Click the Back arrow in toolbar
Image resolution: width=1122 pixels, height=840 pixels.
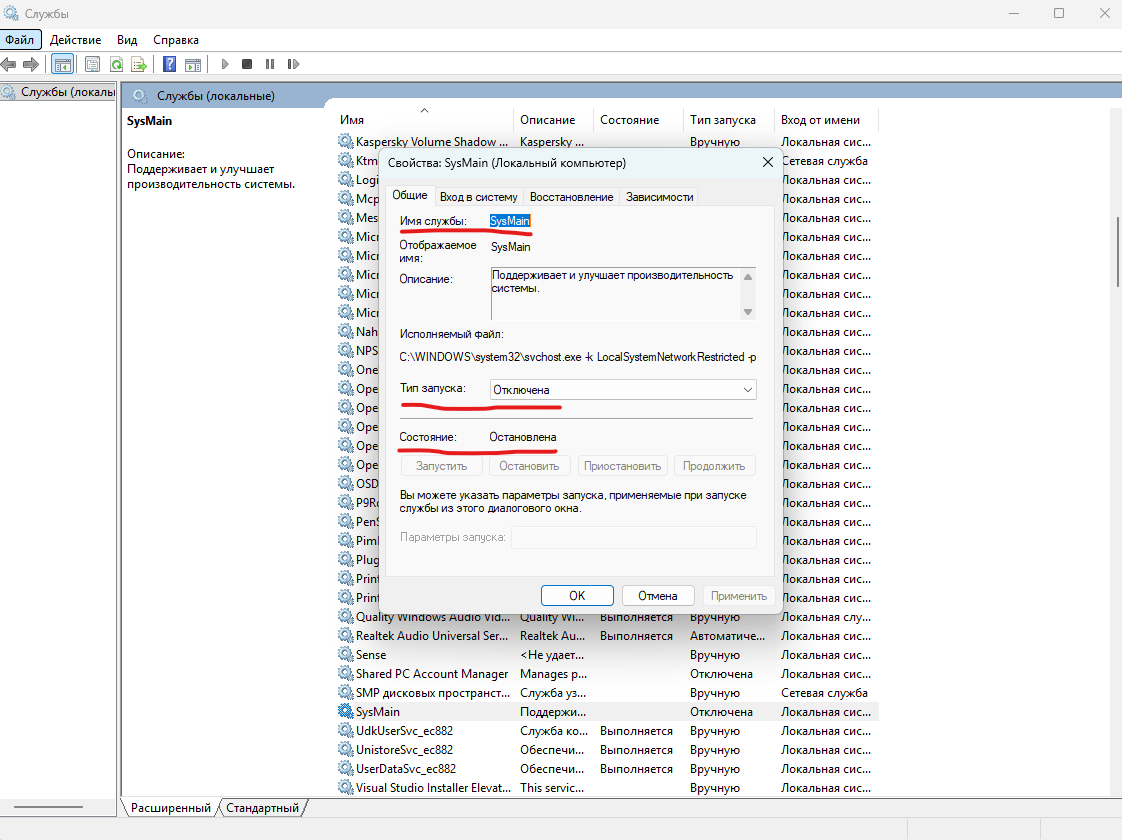[x=9, y=64]
